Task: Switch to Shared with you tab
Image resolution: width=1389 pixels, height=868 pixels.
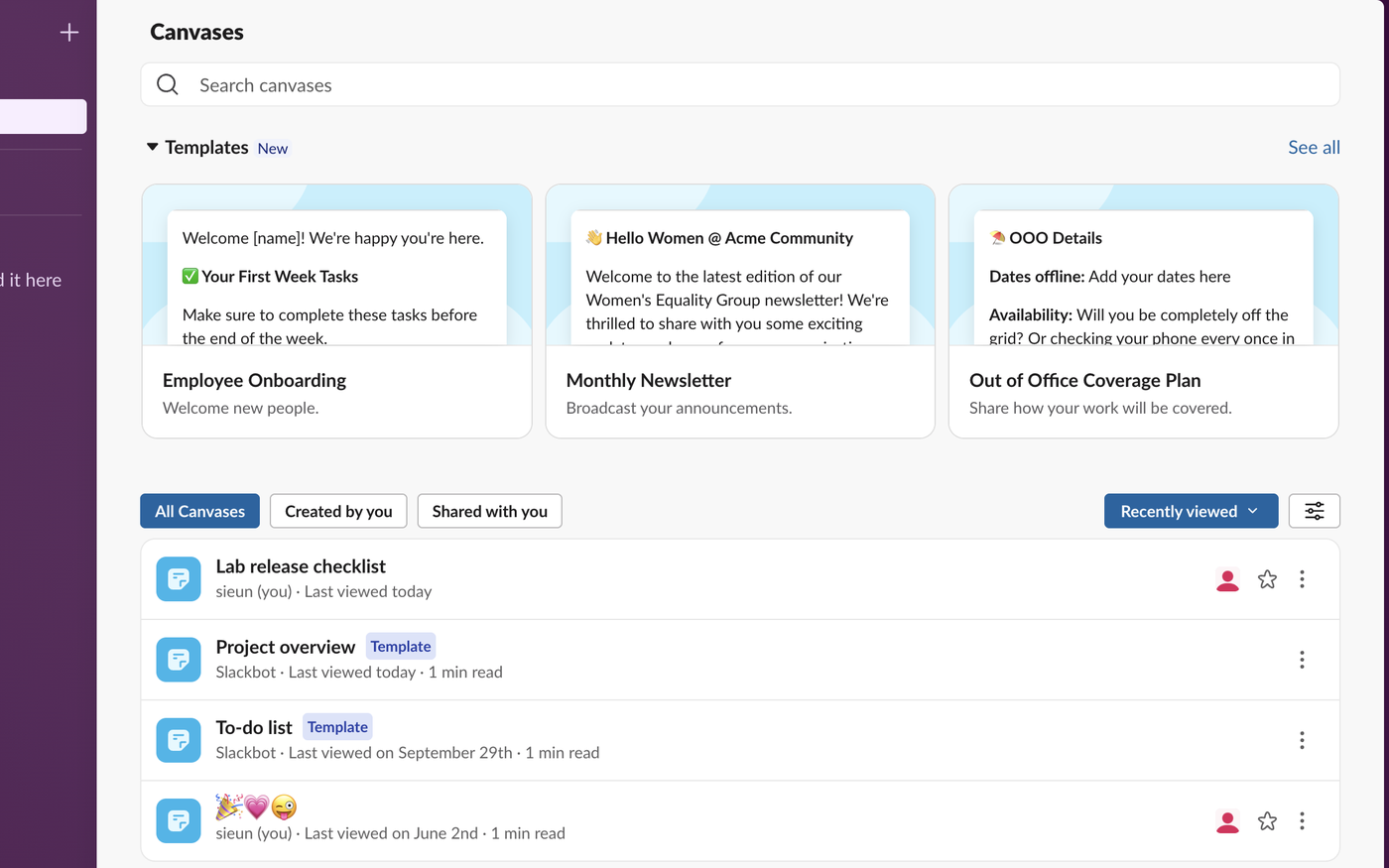Action: [489, 511]
